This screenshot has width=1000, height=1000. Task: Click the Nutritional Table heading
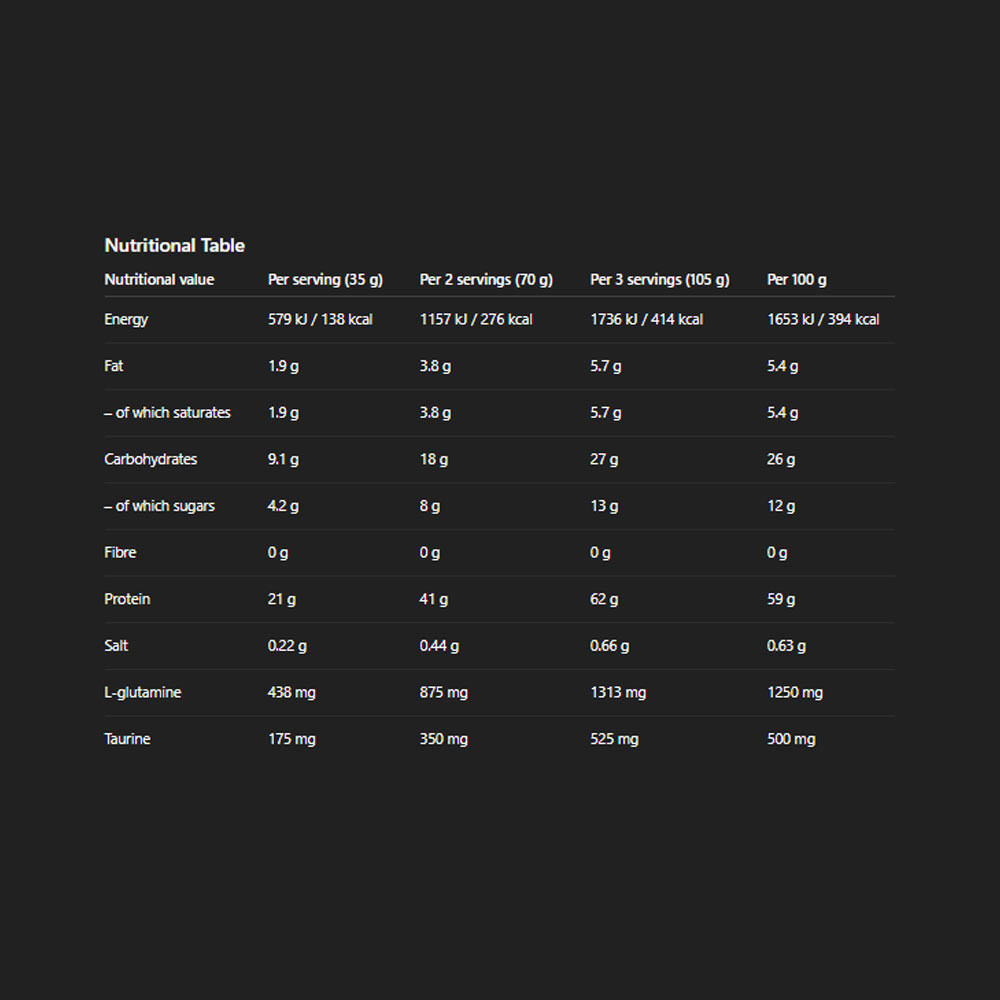click(x=174, y=245)
